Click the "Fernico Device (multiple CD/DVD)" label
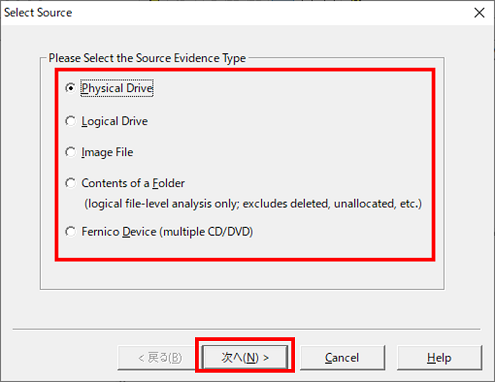 pos(167,232)
